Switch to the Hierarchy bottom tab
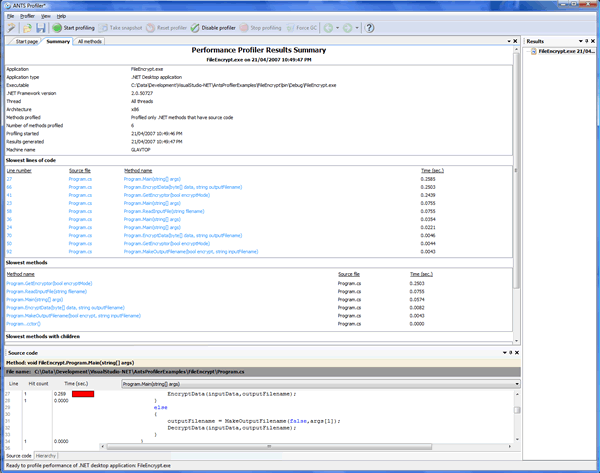This screenshot has width=600, height=473. tap(46, 456)
